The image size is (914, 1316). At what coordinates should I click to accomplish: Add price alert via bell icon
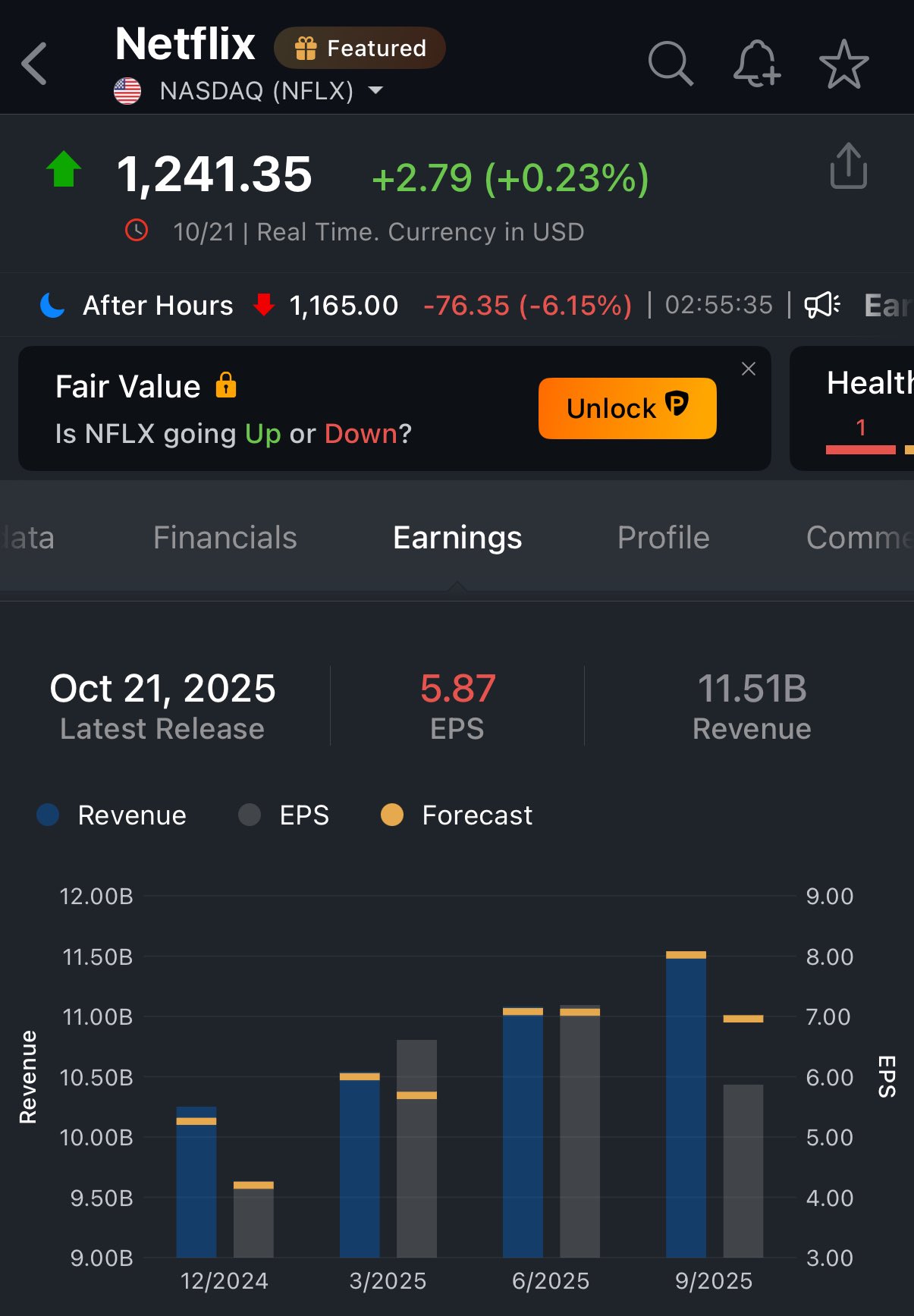[x=756, y=64]
